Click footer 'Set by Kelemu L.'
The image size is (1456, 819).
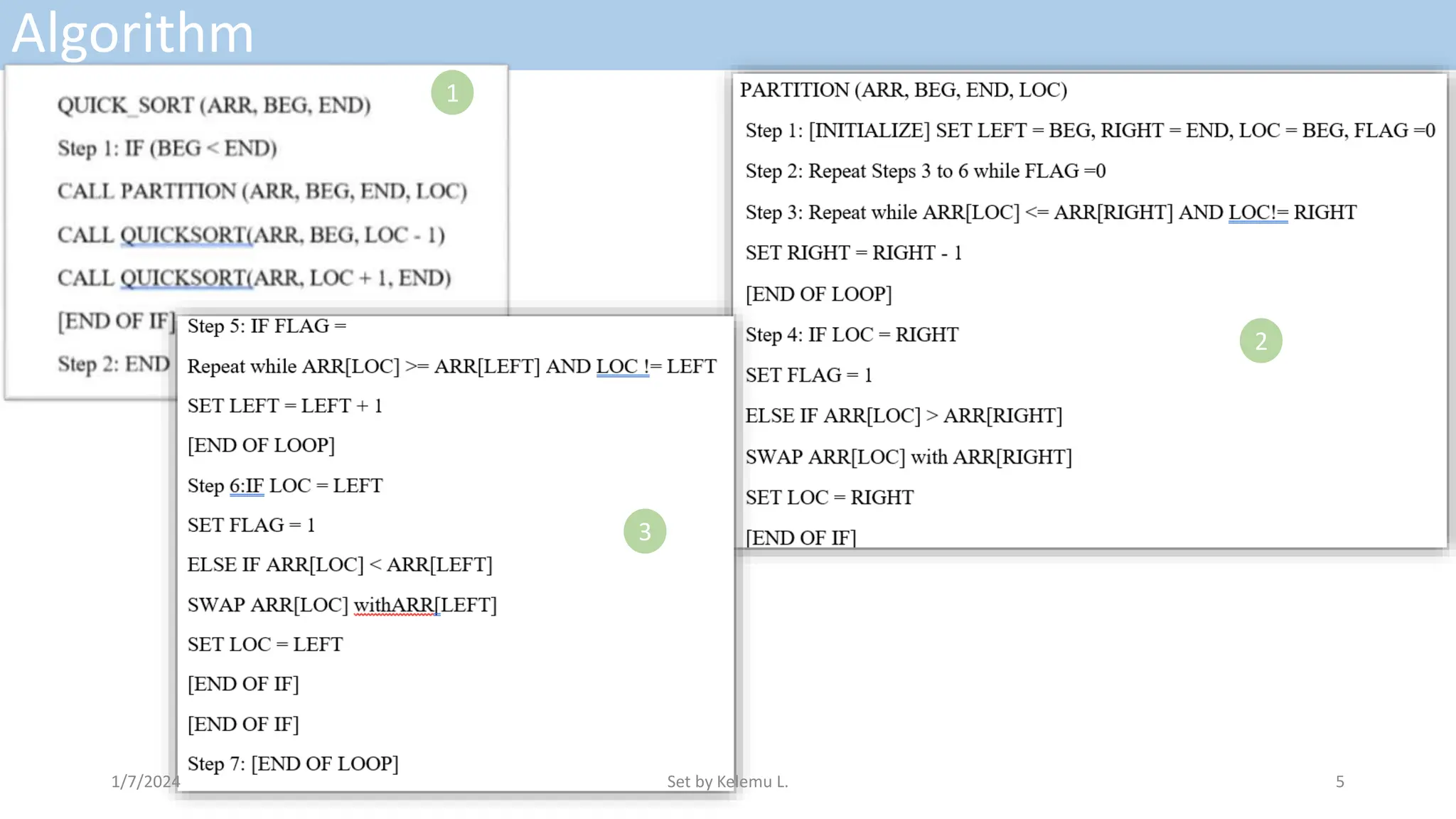pos(727,781)
